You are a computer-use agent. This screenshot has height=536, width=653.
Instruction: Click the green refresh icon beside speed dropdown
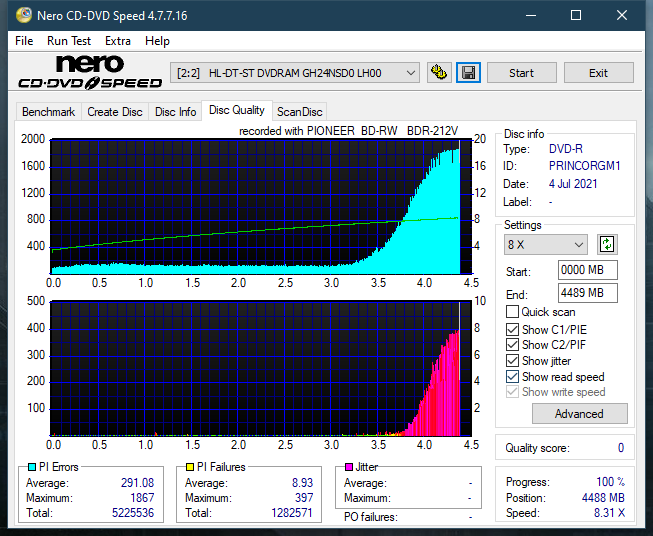click(607, 244)
